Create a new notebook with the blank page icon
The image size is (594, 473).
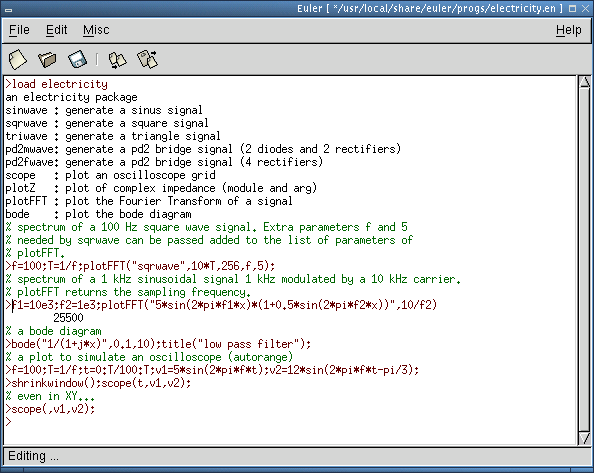(17, 59)
